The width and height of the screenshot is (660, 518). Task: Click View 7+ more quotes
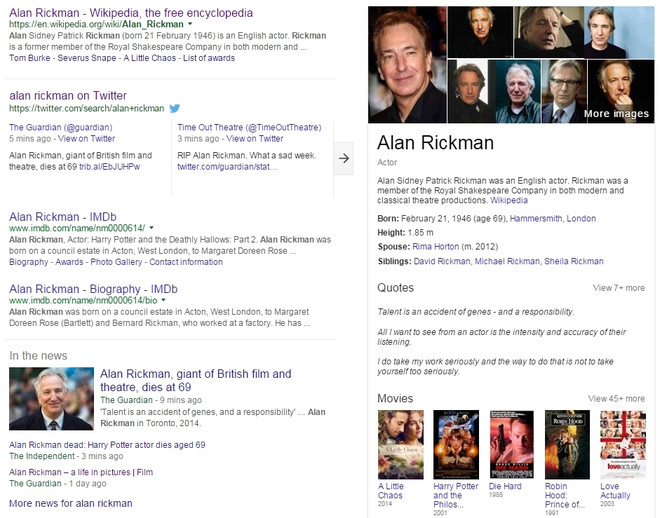(x=619, y=288)
